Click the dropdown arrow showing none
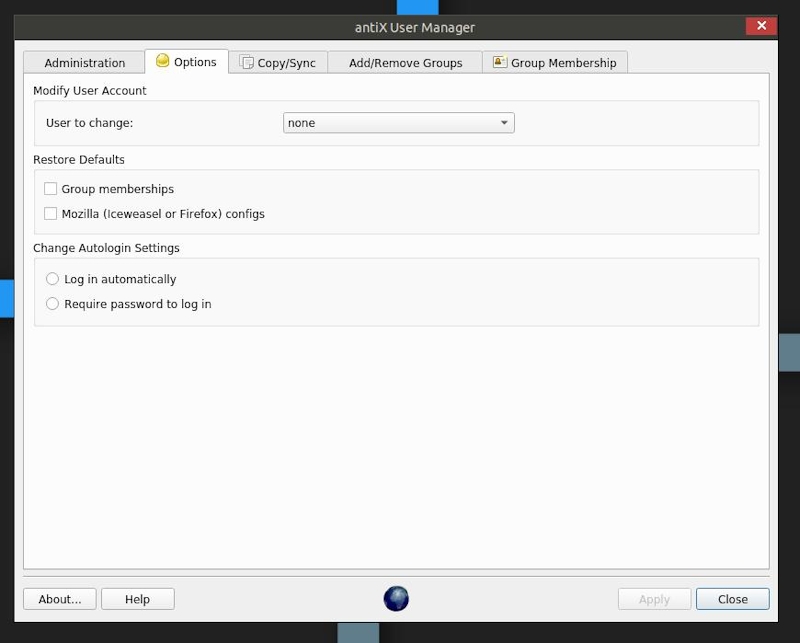The height and width of the screenshot is (643, 800). click(x=504, y=122)
